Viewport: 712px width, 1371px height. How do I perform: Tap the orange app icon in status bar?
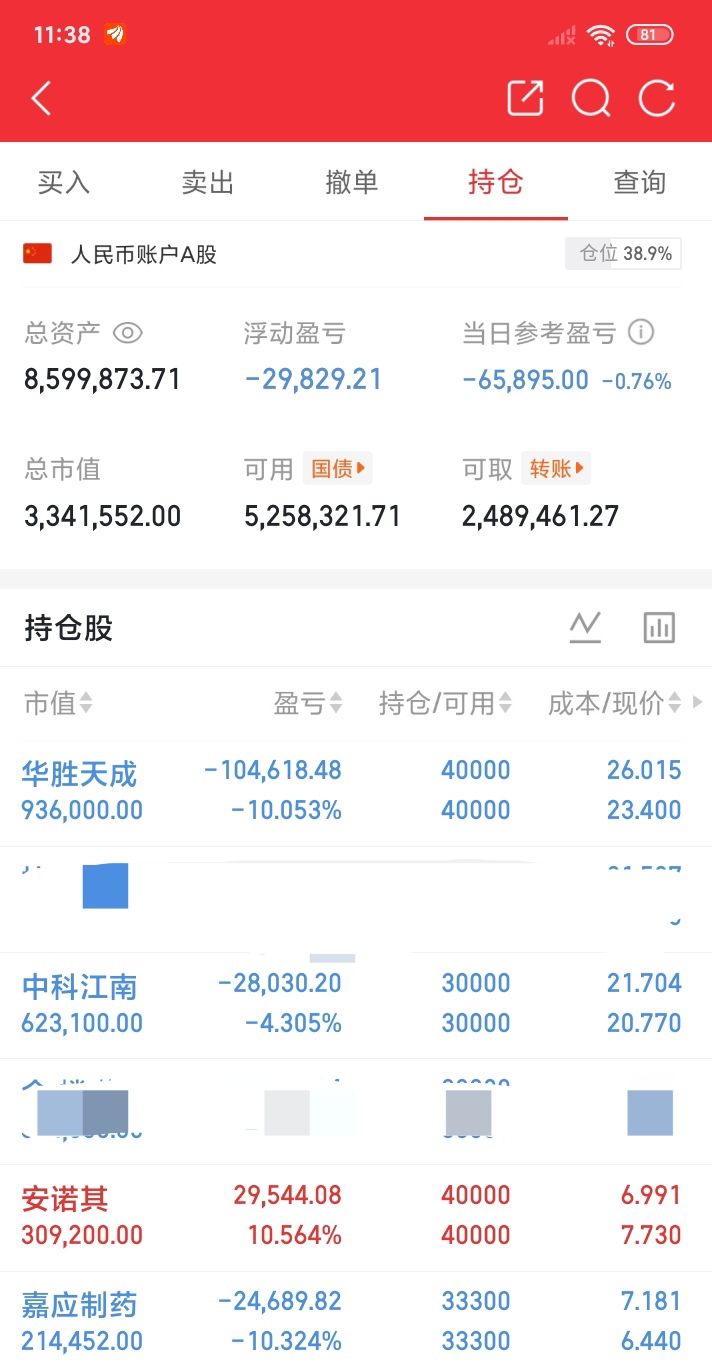click(115, 35)
